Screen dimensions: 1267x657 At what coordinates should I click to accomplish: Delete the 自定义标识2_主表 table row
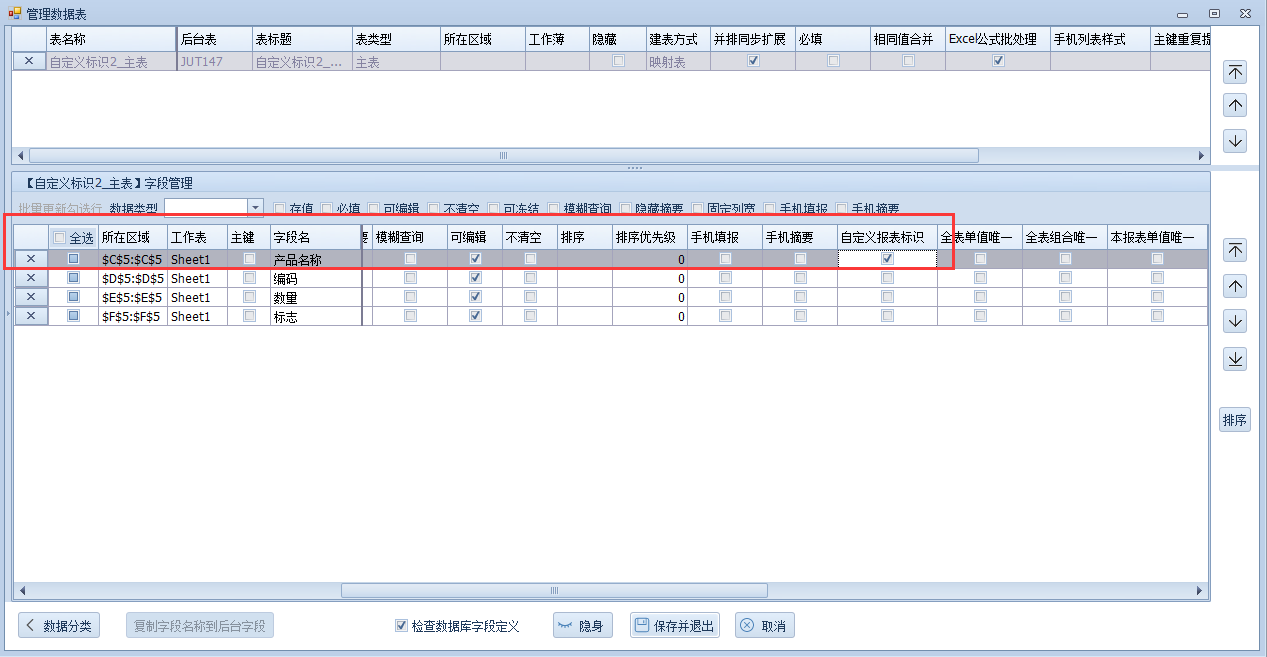[29, 61]
